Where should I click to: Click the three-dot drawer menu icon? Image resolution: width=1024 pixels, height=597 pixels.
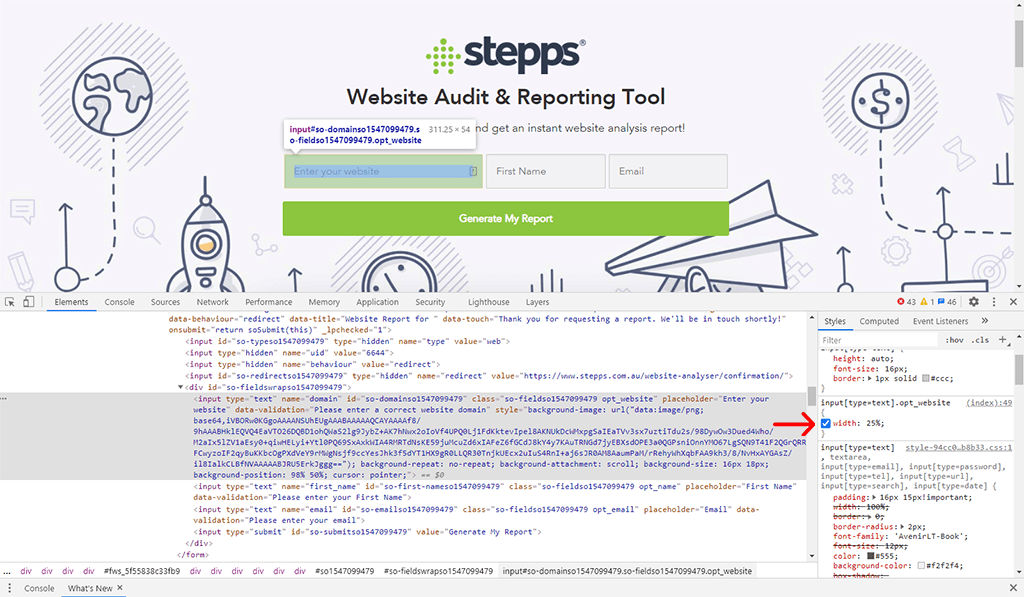(x=9, y=588)
